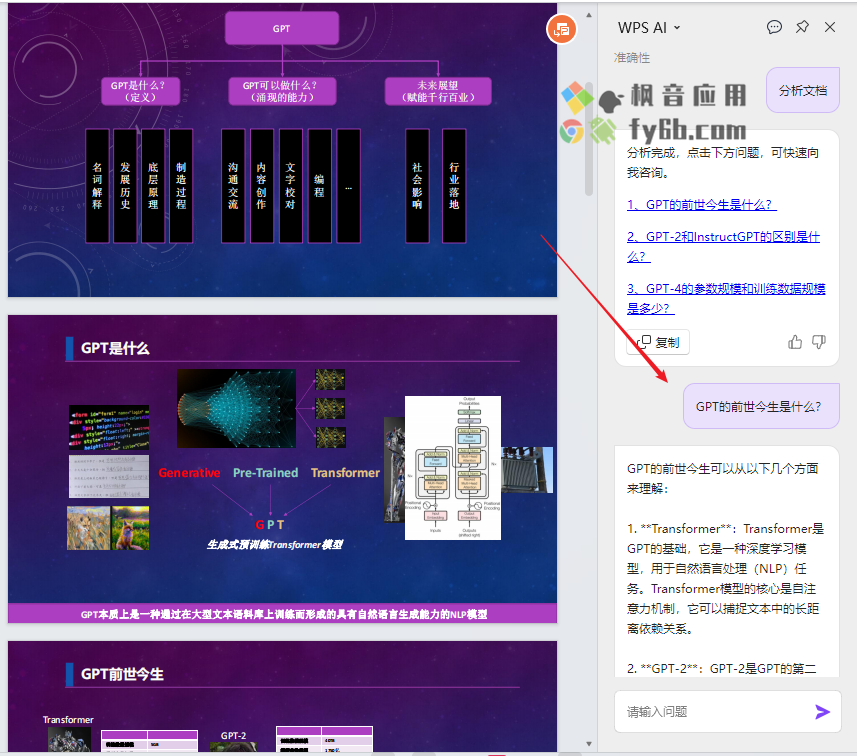Click the 底层原理 vertical box
Screen dimensions: 857x756
click(153, 186)
